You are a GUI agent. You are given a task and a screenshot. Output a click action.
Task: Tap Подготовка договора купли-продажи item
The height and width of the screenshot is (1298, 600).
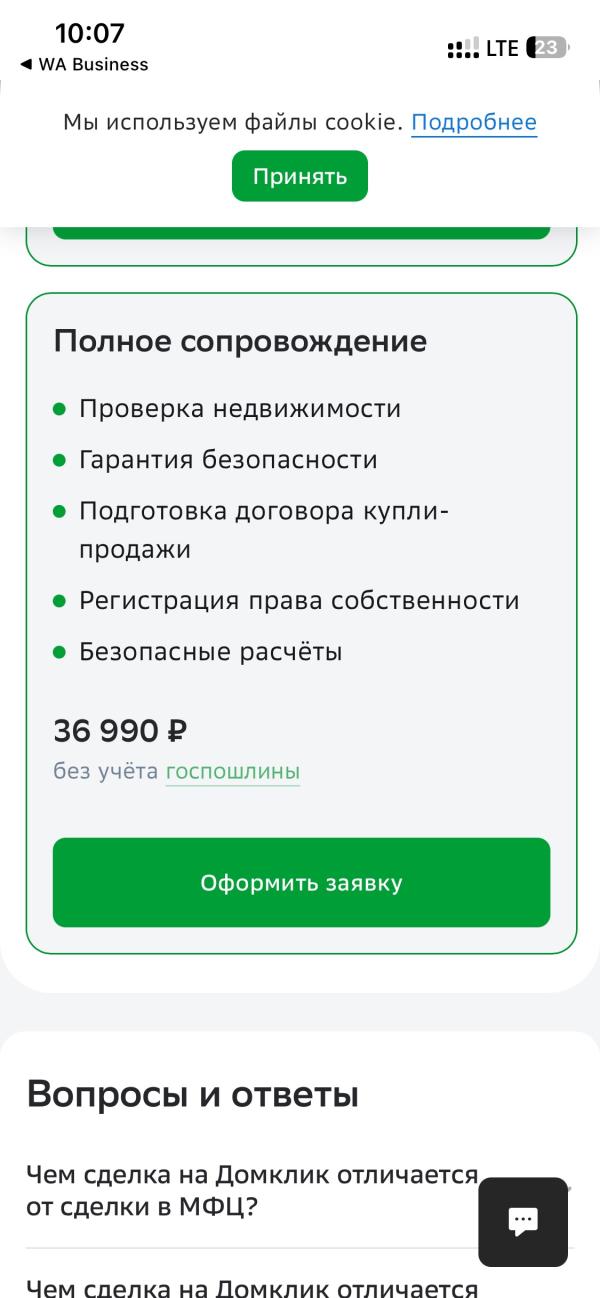(x=264, y=529)
